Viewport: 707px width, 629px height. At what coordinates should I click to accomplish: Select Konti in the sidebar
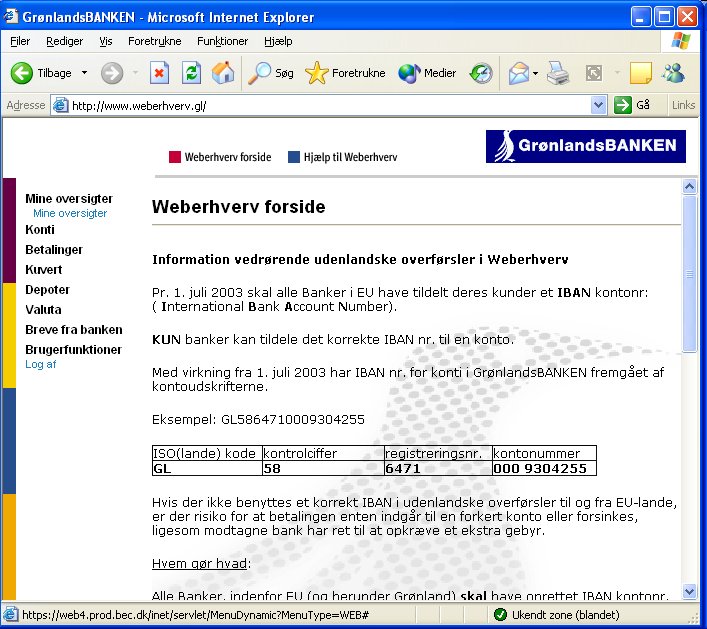click(x=40, y=230)
